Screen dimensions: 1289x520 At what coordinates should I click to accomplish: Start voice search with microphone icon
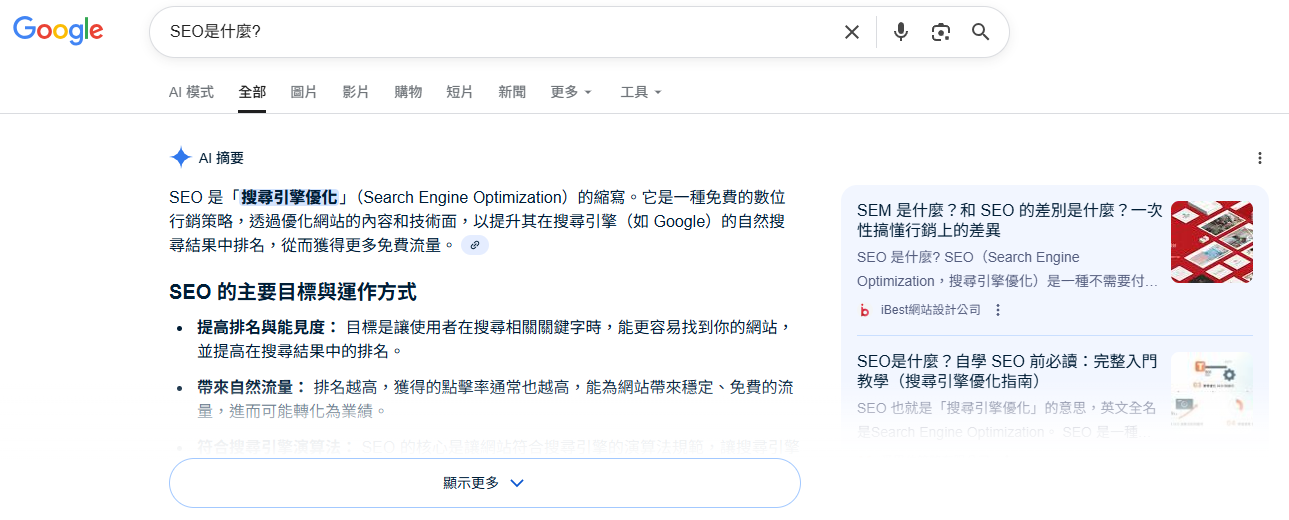click(x=901, y=32)
